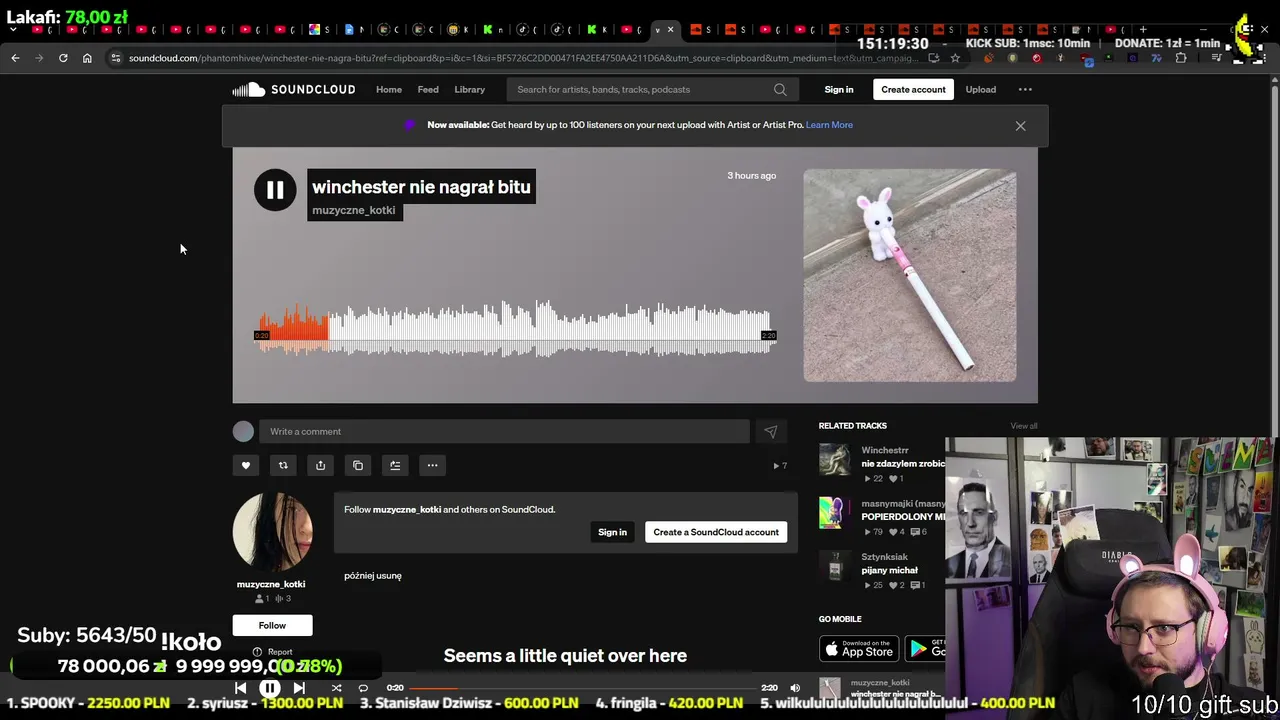The width and height of the screenshot is (1280, 720).
Task: Mute audio with the volume icon
Action: coord(795,688)
